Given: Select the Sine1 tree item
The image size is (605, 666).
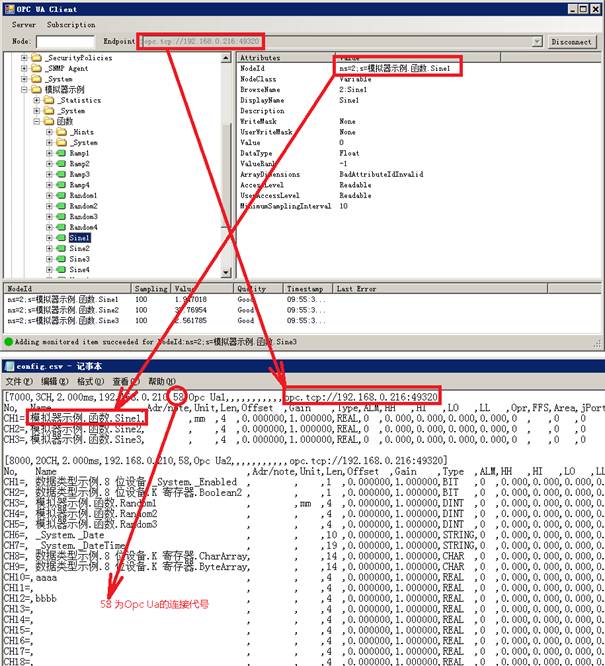Looking at the screenshot, I should [80, 238].
